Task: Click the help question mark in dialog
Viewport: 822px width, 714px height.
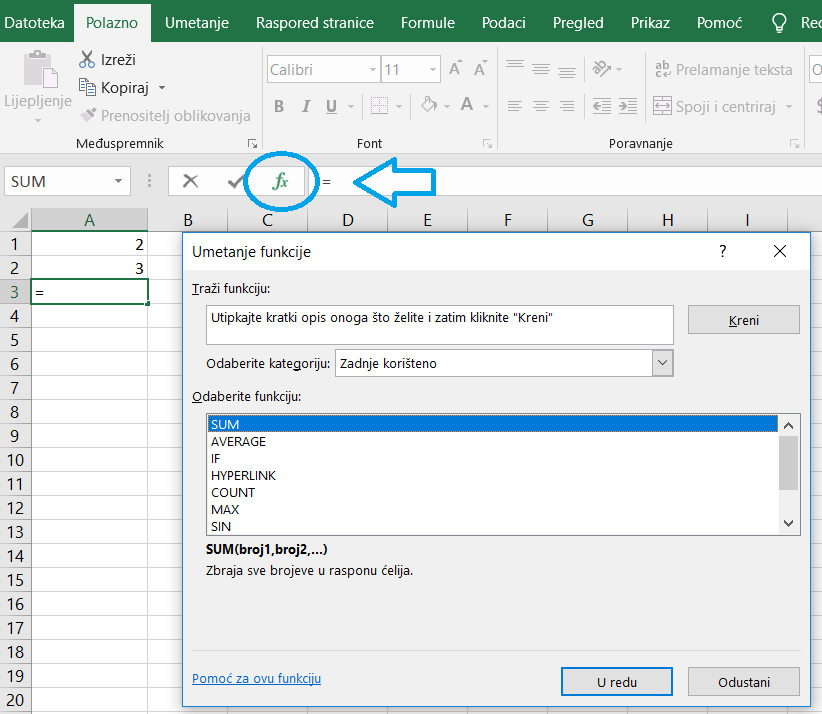Action: [723, 252]
